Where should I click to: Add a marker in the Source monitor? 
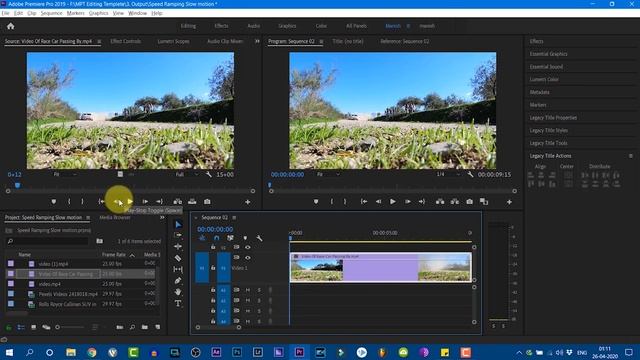53,202
